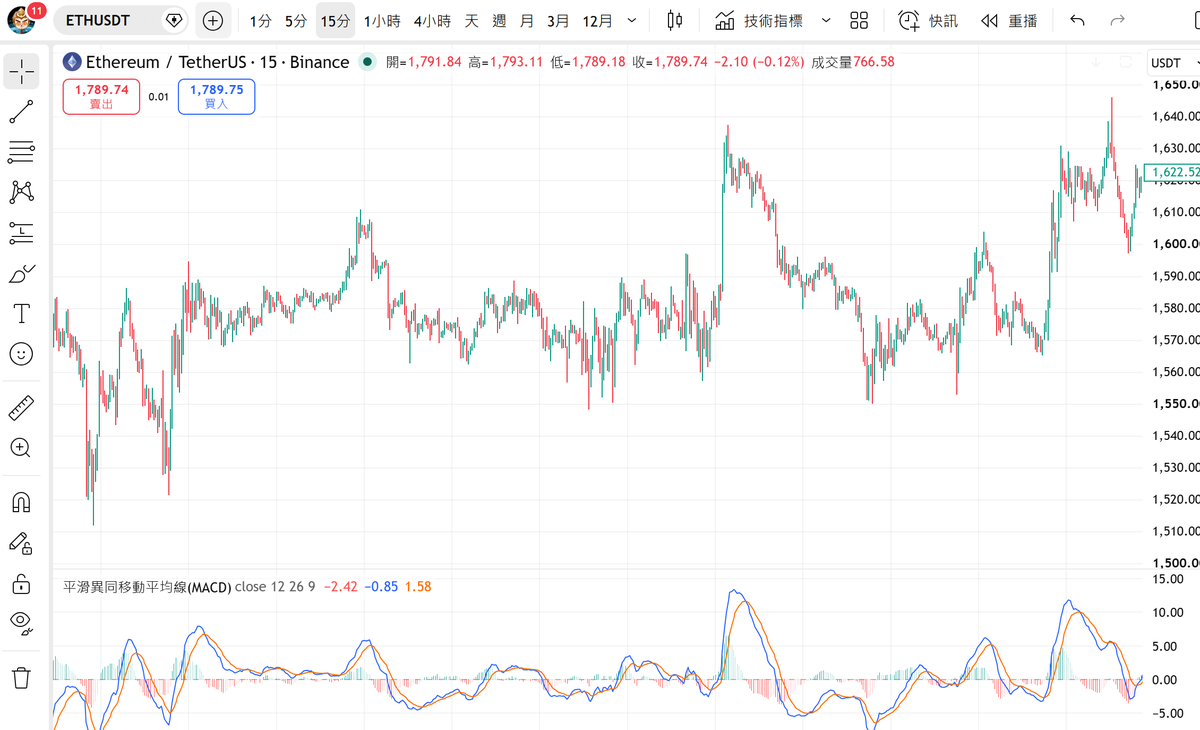This screenshot has width=1200, height=730.
Task: Click the ETHUSDT symbol search field
Action: [x=121, y=20]
